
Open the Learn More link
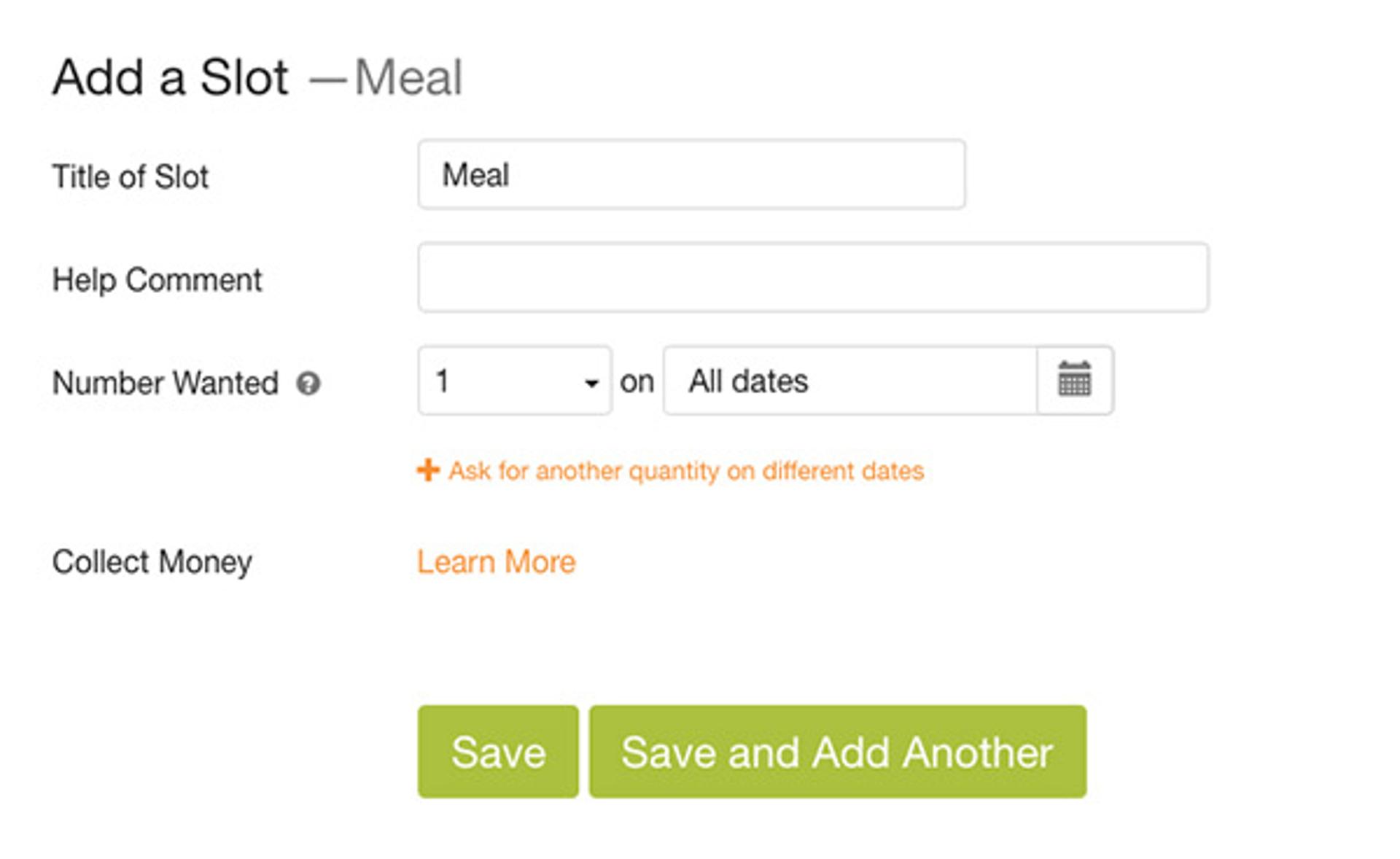(x=496, y=562)
